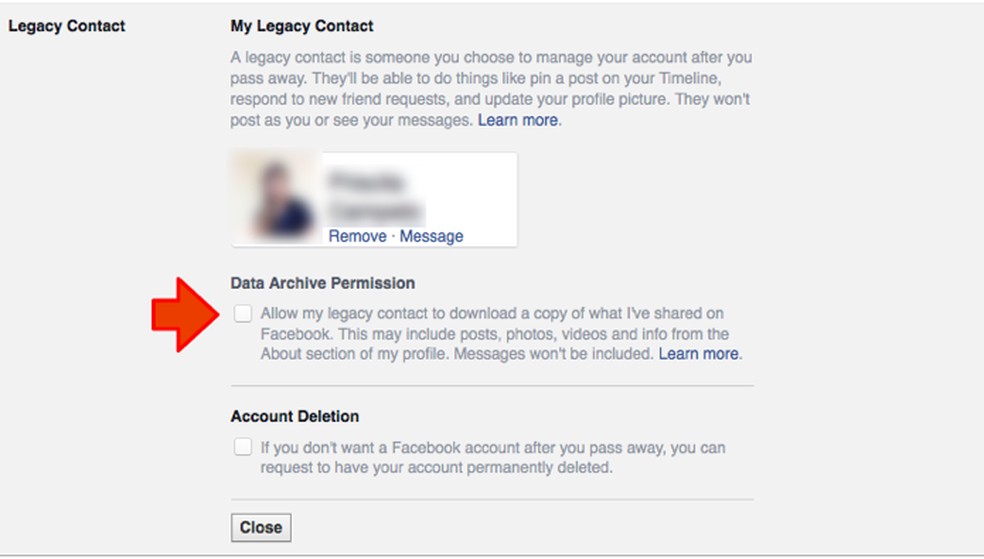Image resolution: width=984 pixels, height=559 pixels.
Task: Enable the Data Archive Permission checkbox
Action: click(243, 314)
